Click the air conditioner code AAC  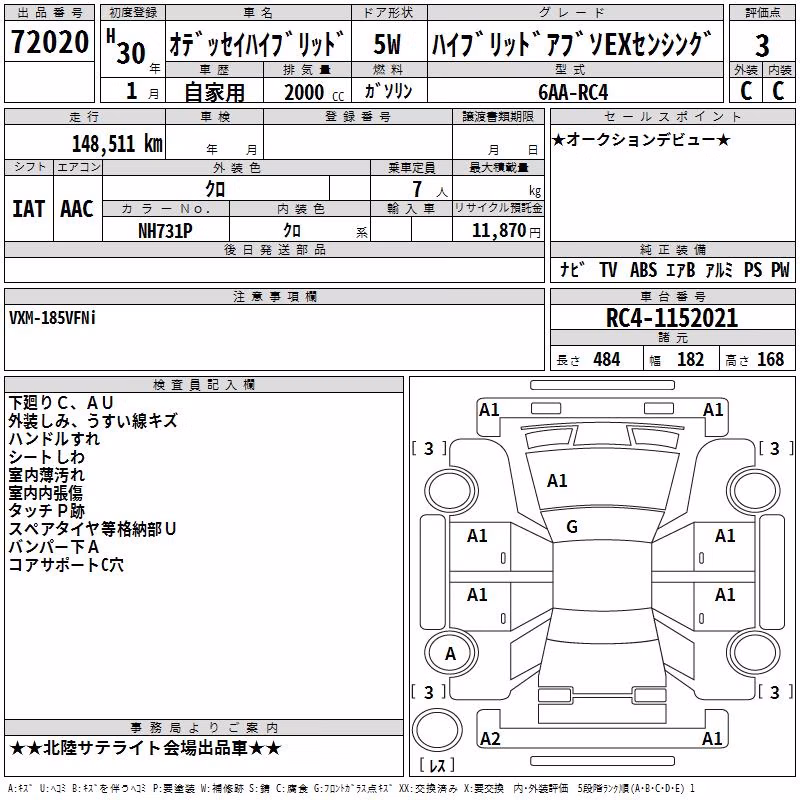coord(77,209)
